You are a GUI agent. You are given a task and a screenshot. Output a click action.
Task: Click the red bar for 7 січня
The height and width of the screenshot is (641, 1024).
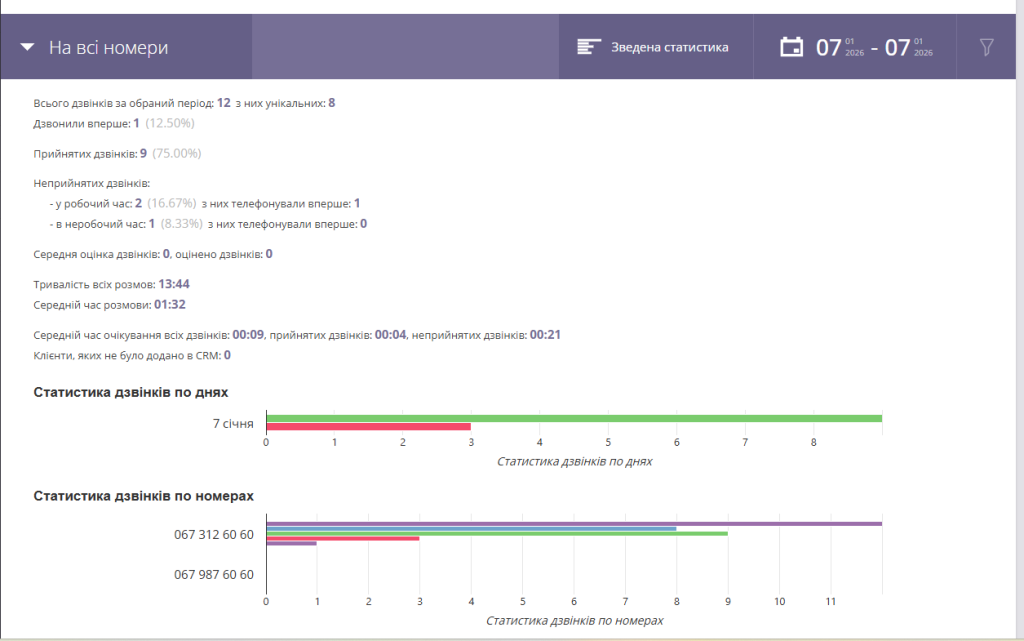point(368,427)
